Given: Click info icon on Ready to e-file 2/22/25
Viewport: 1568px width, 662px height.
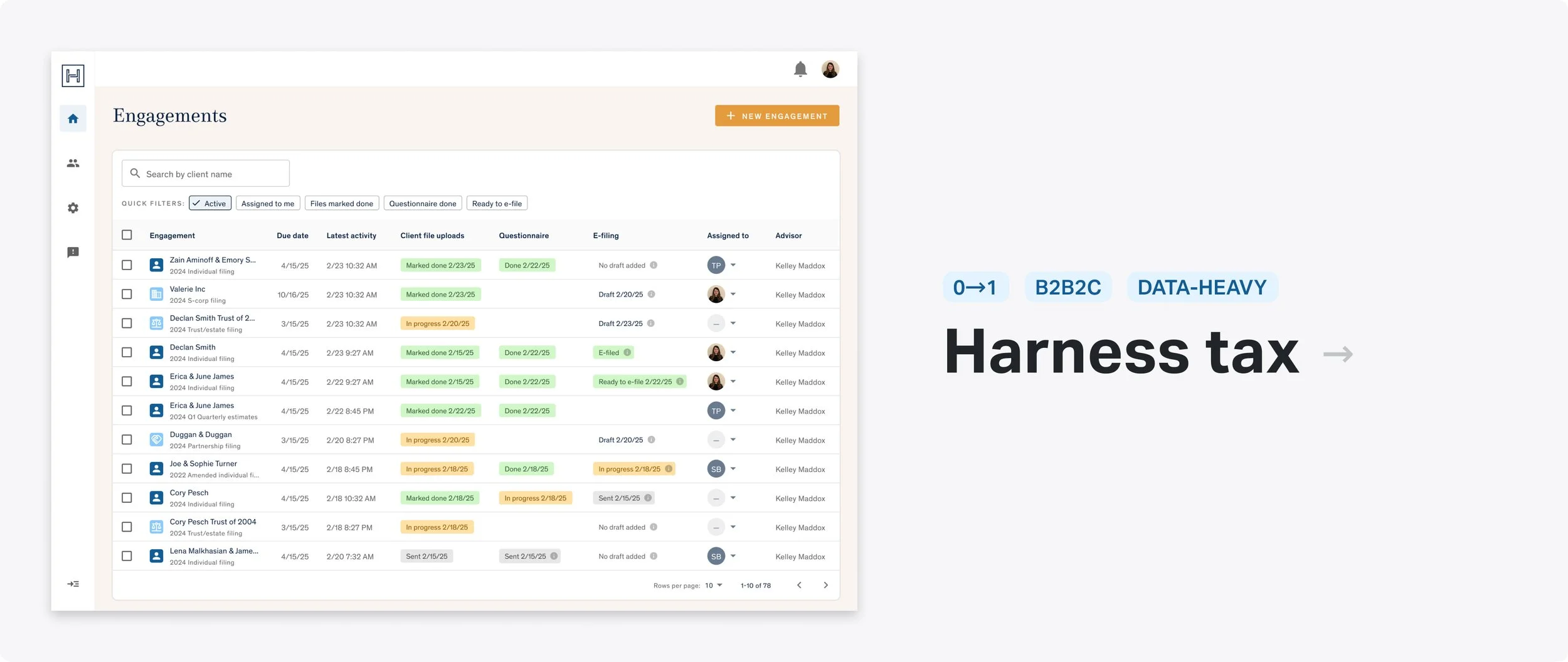Looking at the screenshot, I should point(680,381).
